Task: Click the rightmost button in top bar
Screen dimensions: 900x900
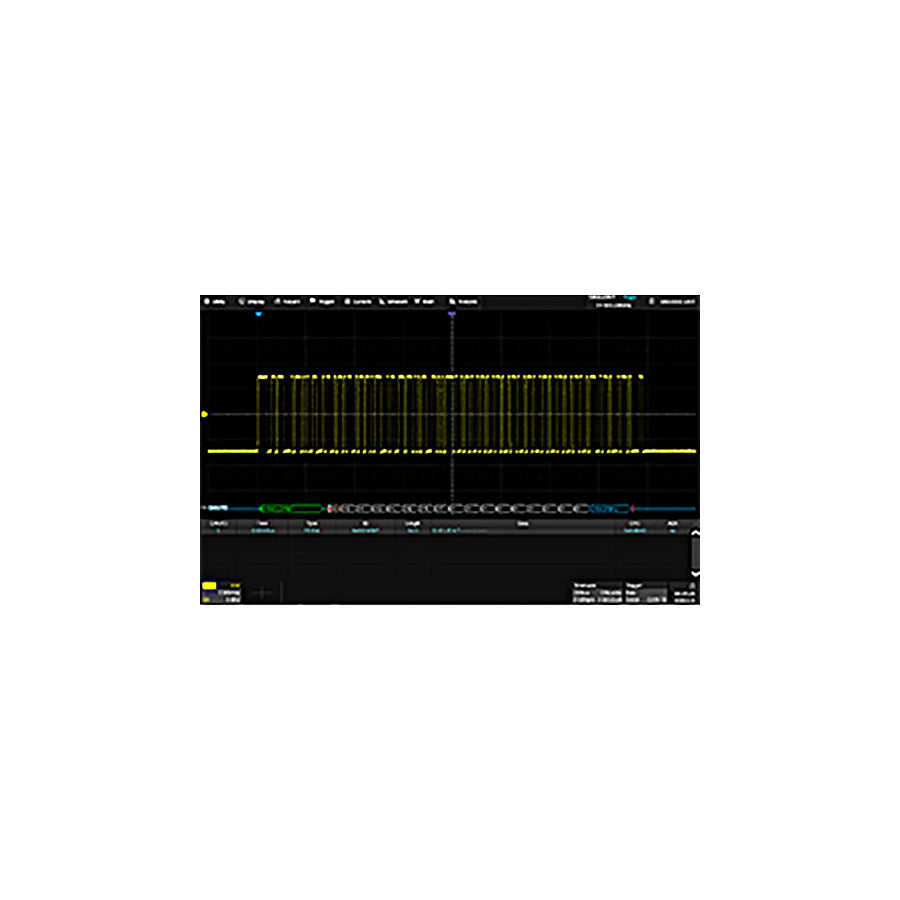Action: pyautogui.click(x=673, y=302)
